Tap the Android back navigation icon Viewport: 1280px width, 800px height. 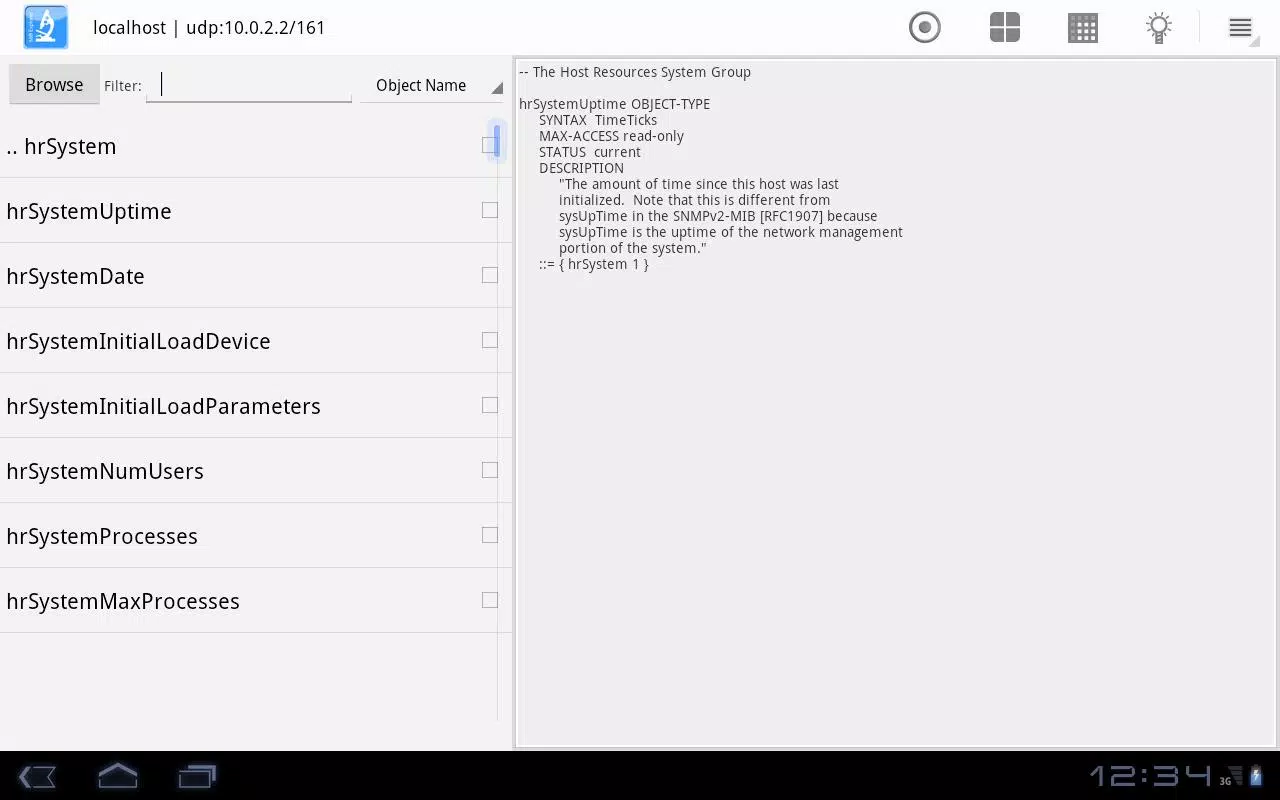pyautogui.click(x=38, y=776)
